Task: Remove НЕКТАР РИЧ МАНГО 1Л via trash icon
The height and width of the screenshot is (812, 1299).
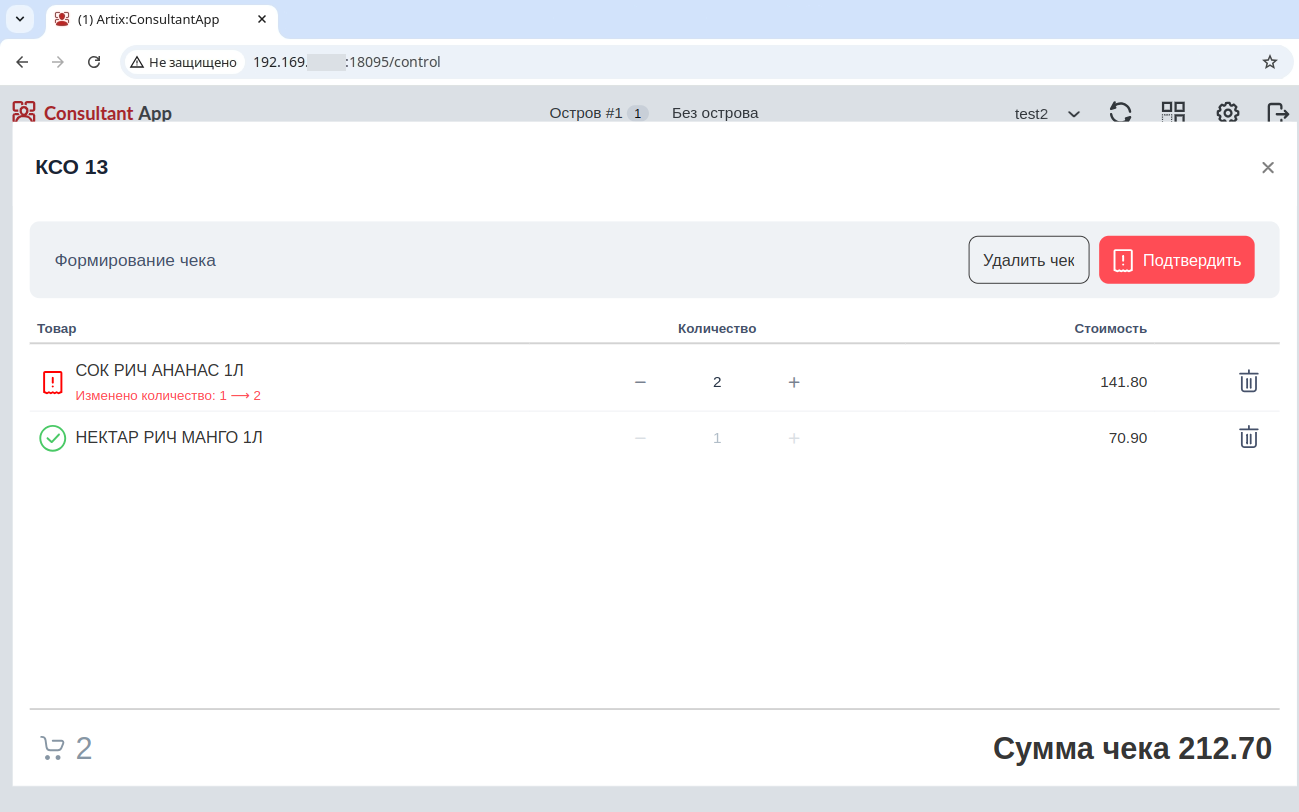Action: tap(1248, 437)
